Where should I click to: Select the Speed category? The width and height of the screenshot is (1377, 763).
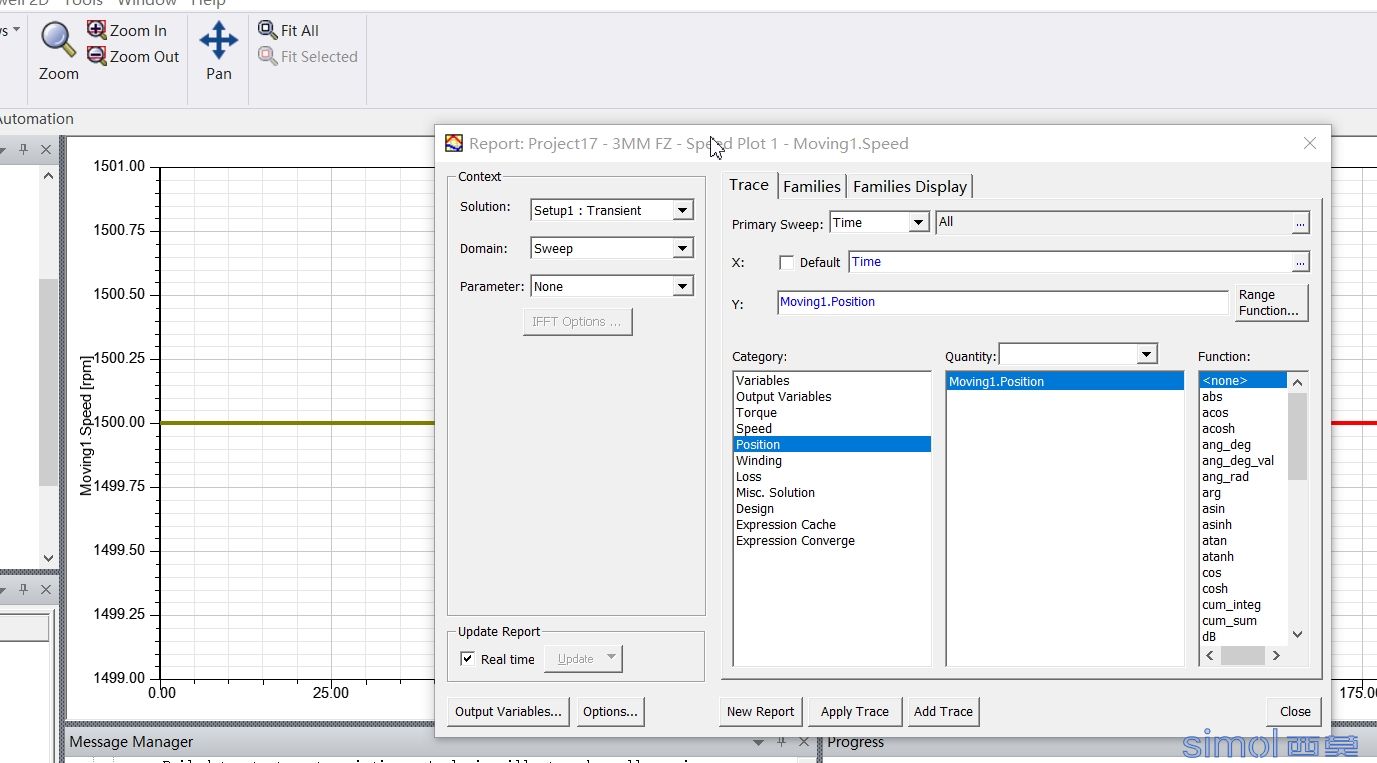832,429
